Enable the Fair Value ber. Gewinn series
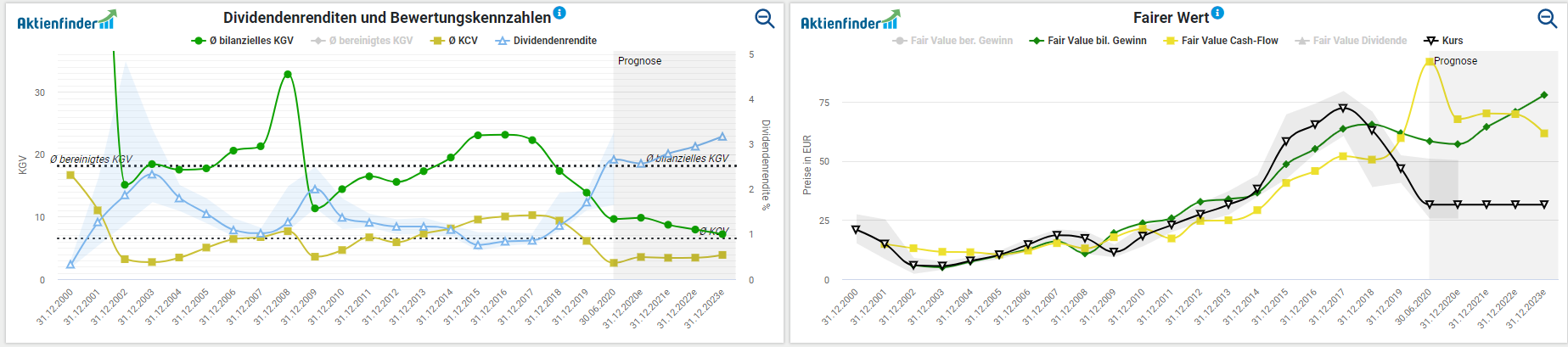1568x347 pixels. tap(953, 41)
